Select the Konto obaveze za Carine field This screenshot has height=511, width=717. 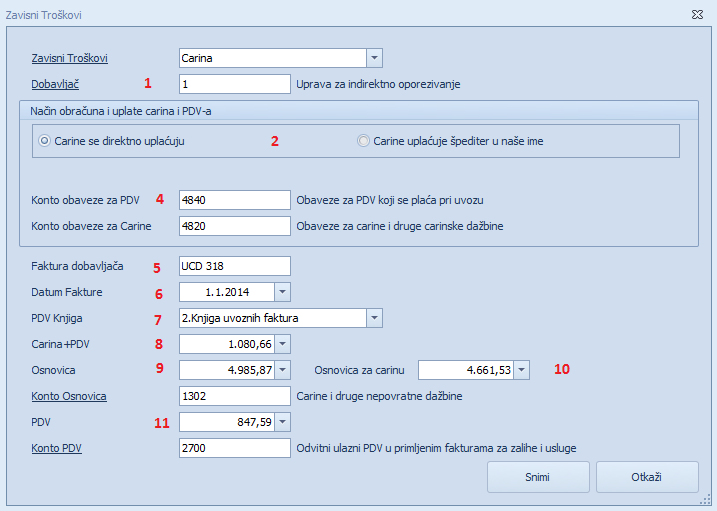click(x=235, y=226)
